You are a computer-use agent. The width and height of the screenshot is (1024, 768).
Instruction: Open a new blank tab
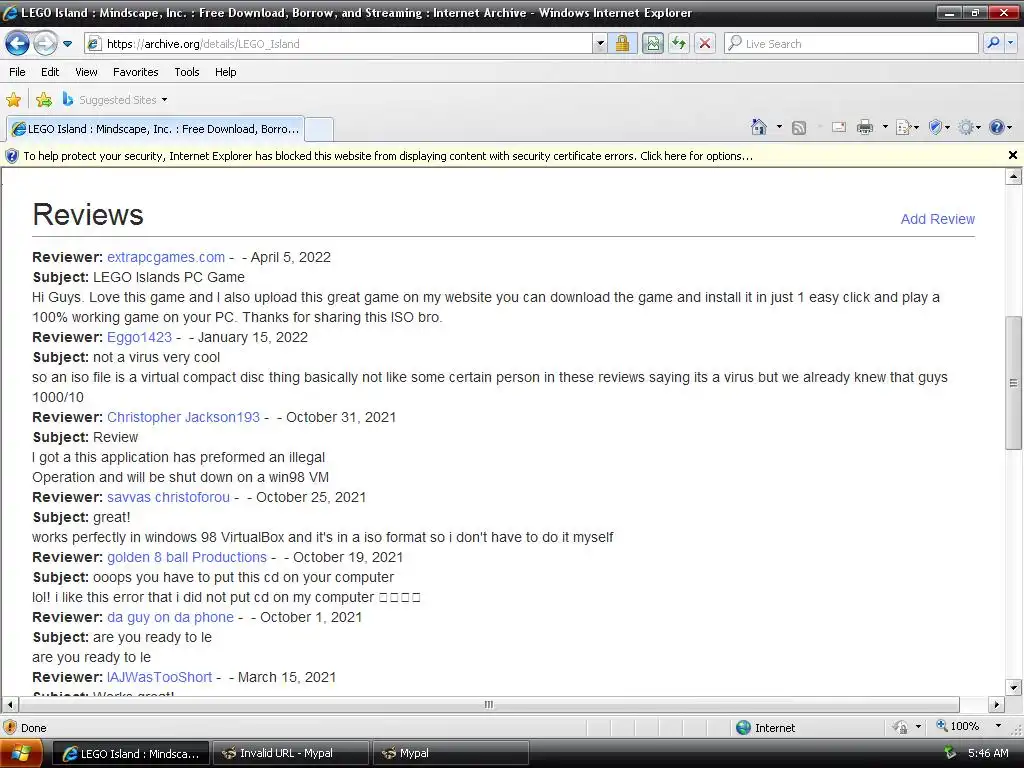(x=319, y=129)
